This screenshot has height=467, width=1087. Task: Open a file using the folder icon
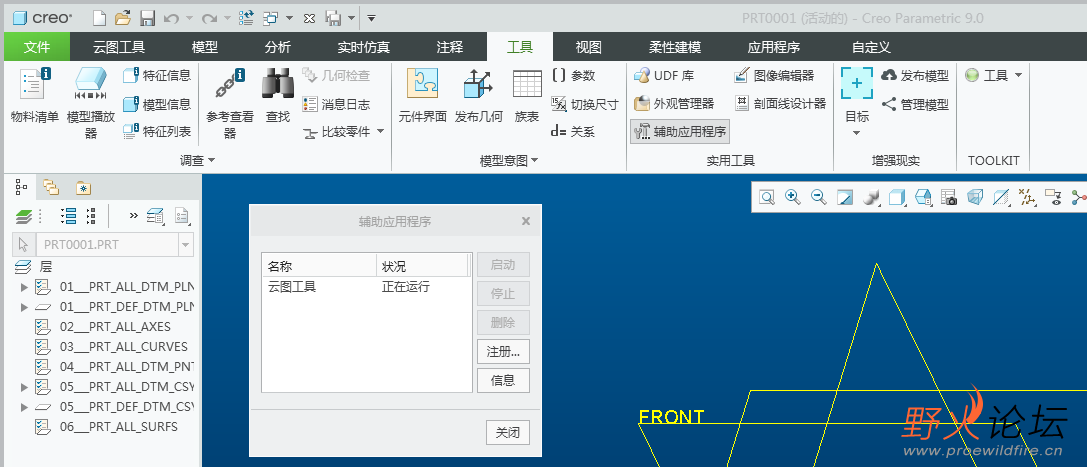coord(123,18)
